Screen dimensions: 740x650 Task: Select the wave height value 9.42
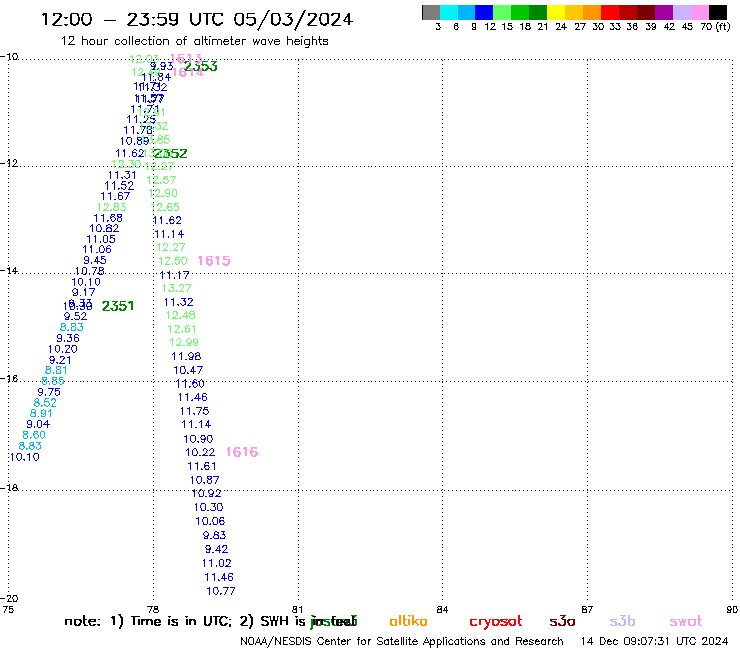click(217, 549)
